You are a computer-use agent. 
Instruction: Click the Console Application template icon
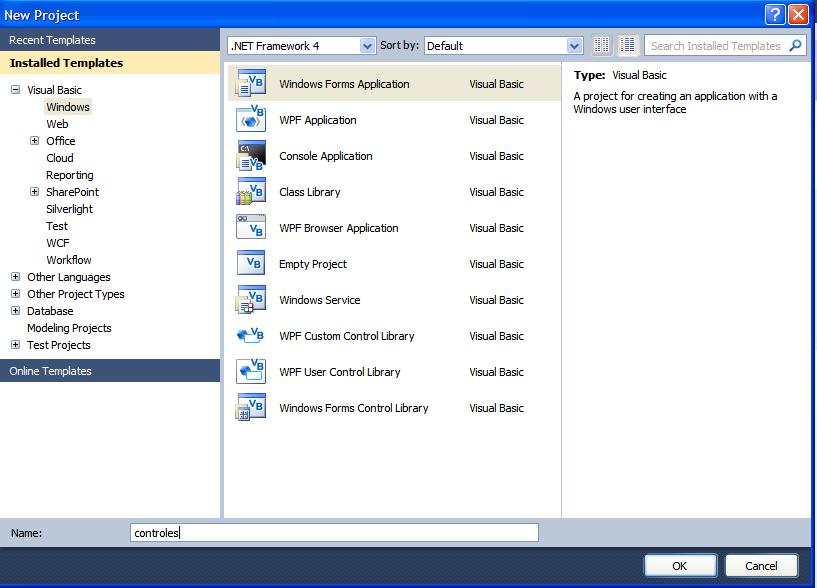tap(251, 155)
